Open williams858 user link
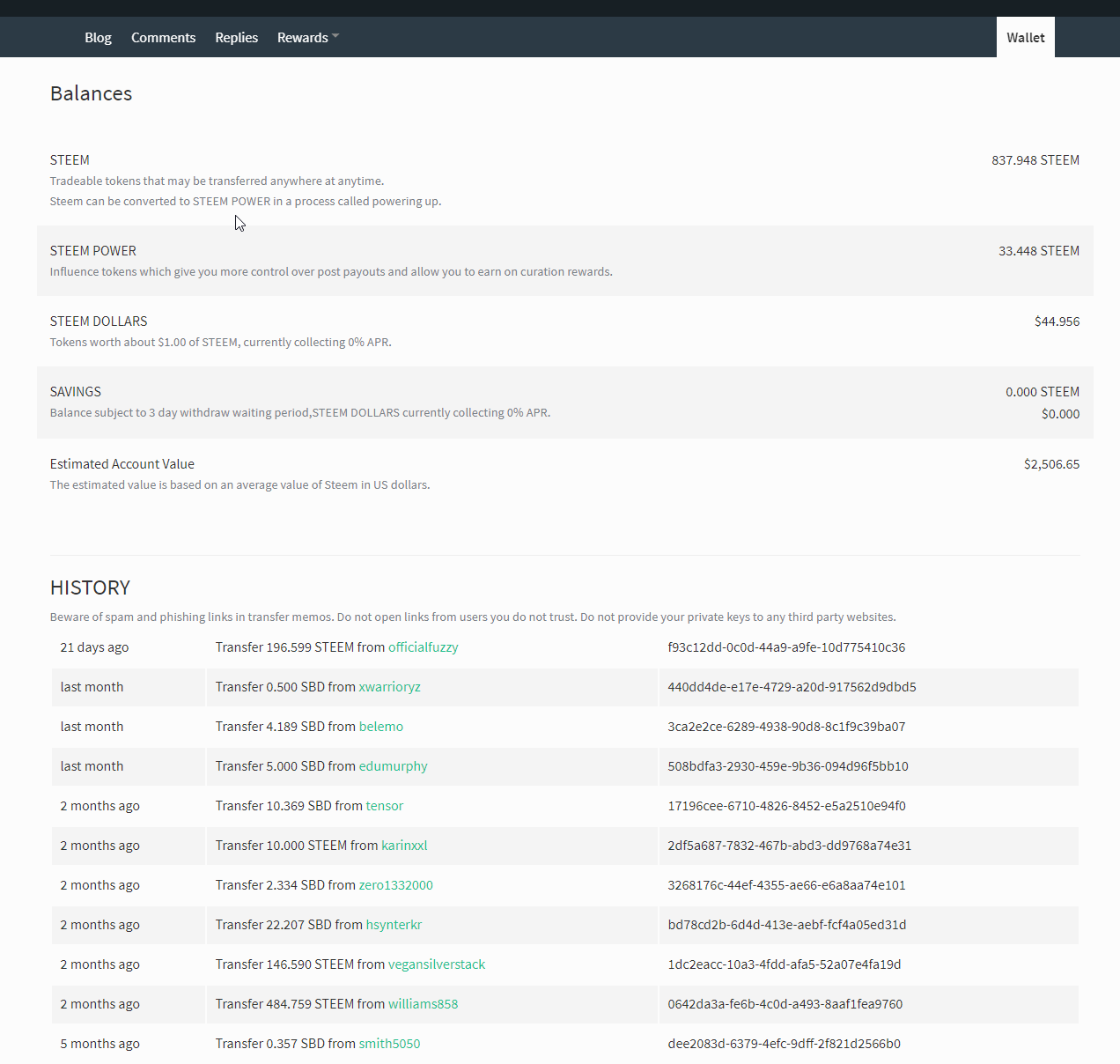 (423, 1004)
